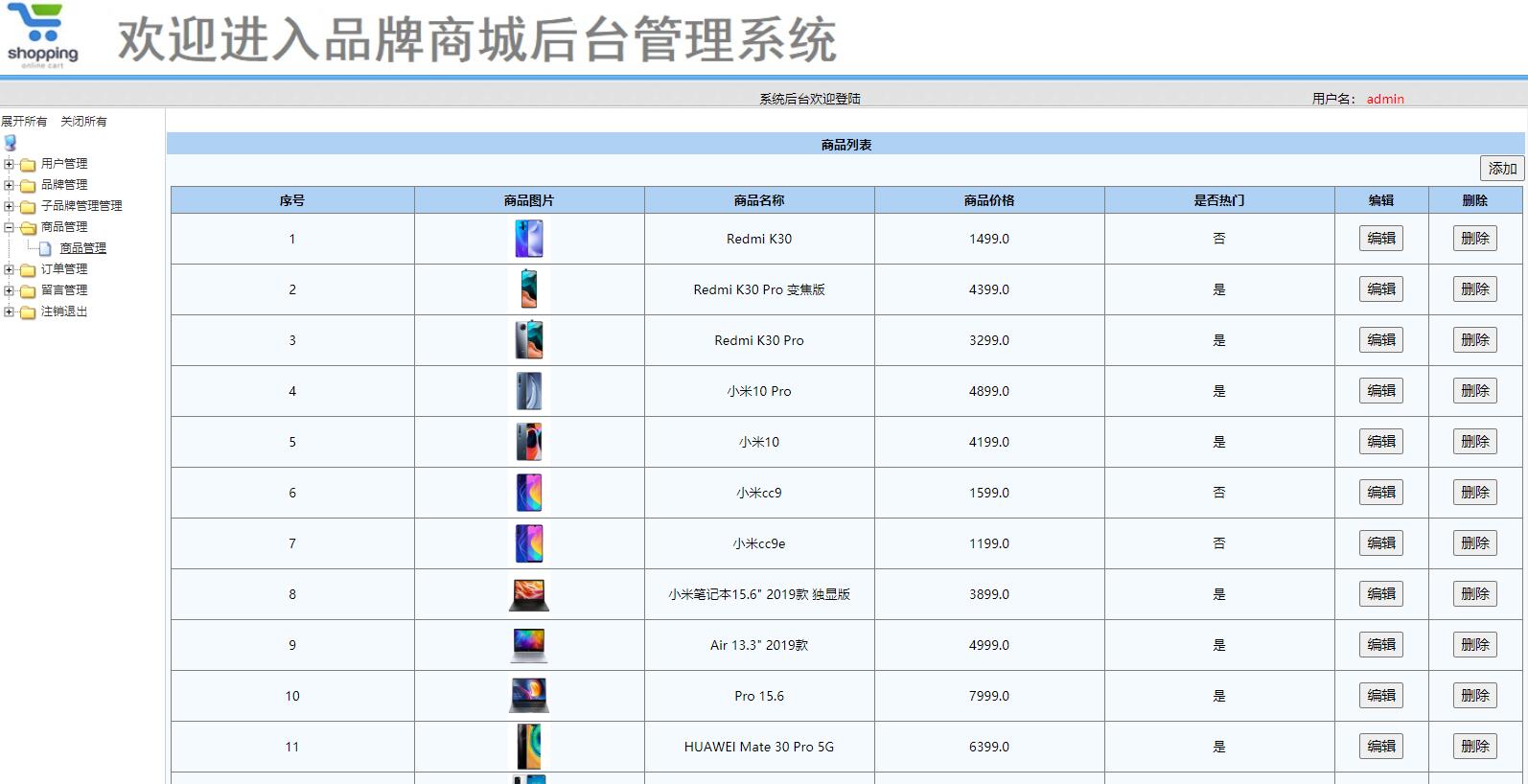Open the 留言管理 menu label

tap(64, 290)
